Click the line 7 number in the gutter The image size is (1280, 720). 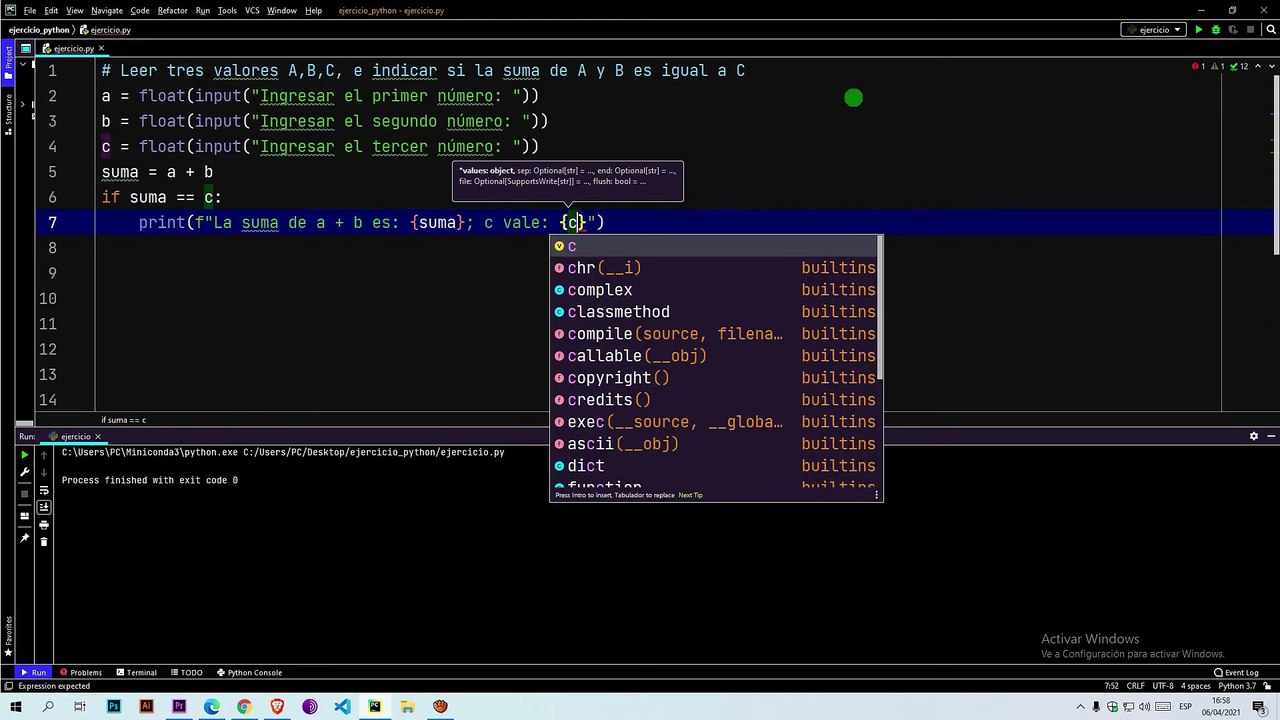52,222
